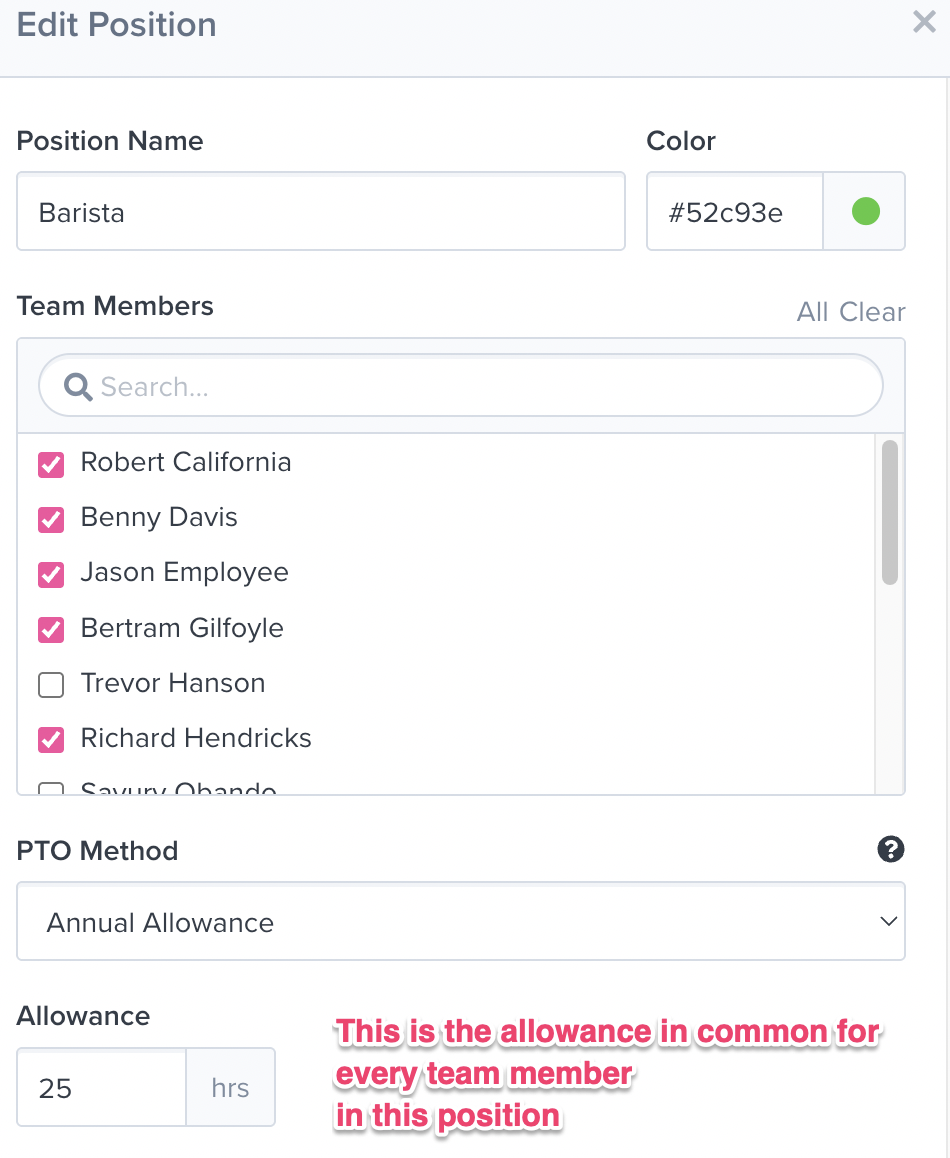Click the Annual Allowance dropdown chevron
This screenshot has height=1158, width=950.
pos(888,922)
